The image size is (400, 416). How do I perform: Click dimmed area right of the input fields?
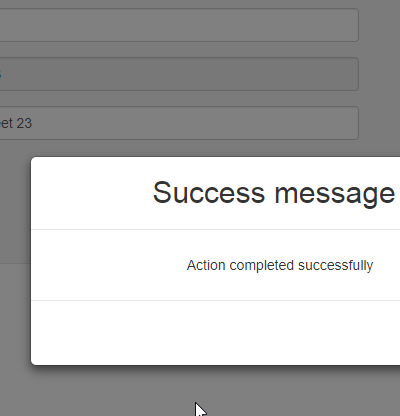tap(379, 74)
